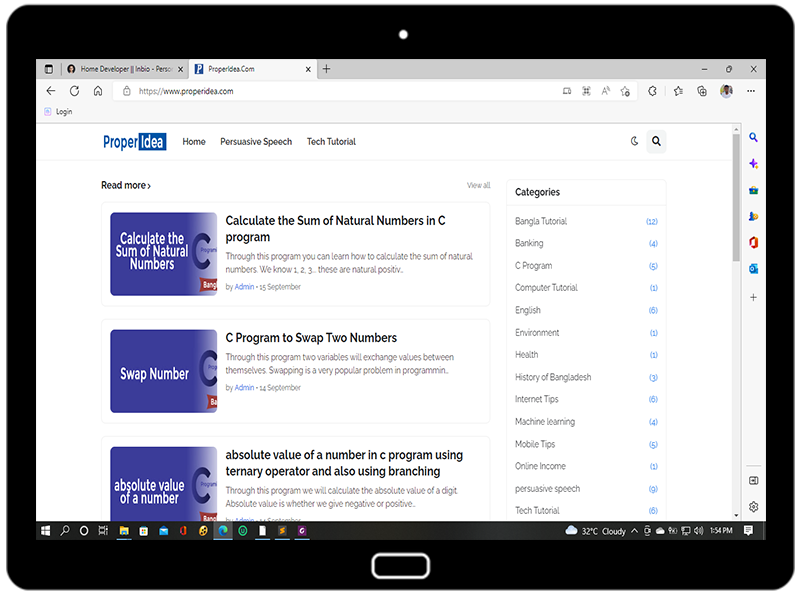This screenshot has height=600, width=800.
Task: Click the View all link
Action: click(x=478, y=185)
